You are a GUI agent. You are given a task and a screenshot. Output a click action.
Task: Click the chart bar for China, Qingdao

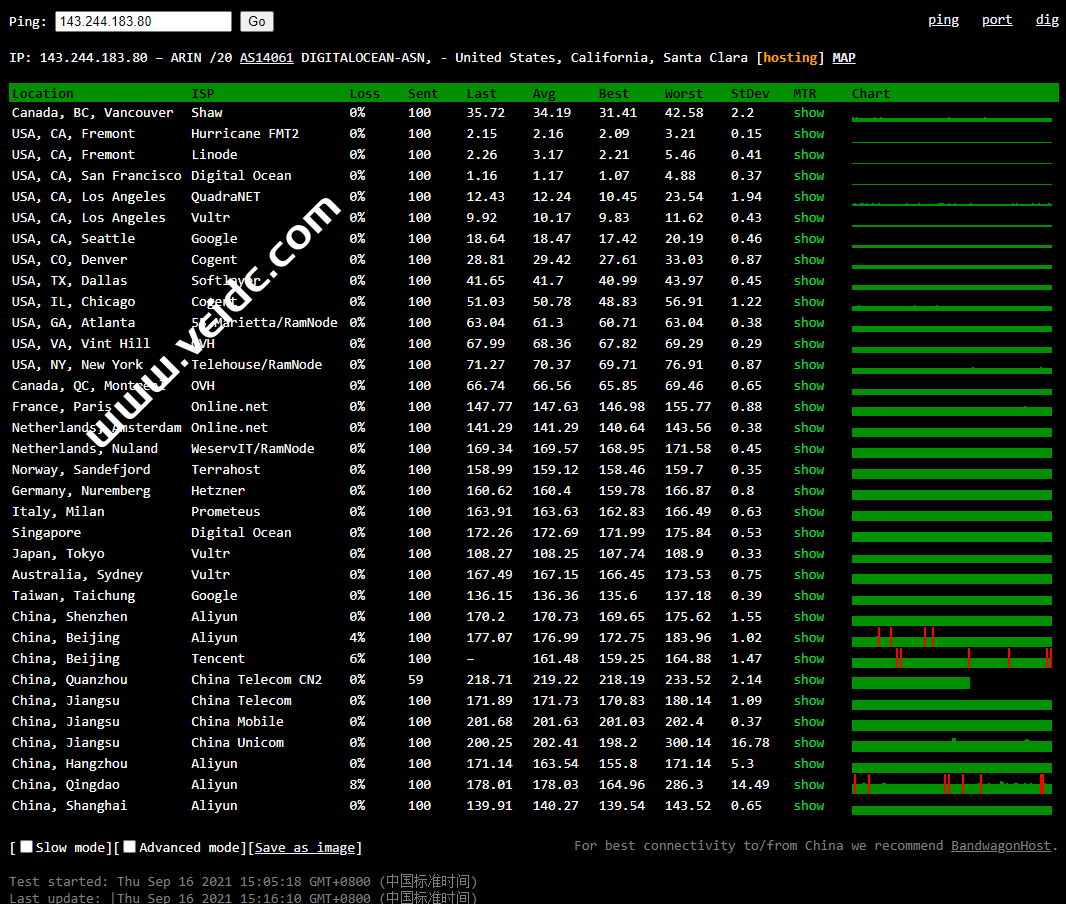(951, 786)
